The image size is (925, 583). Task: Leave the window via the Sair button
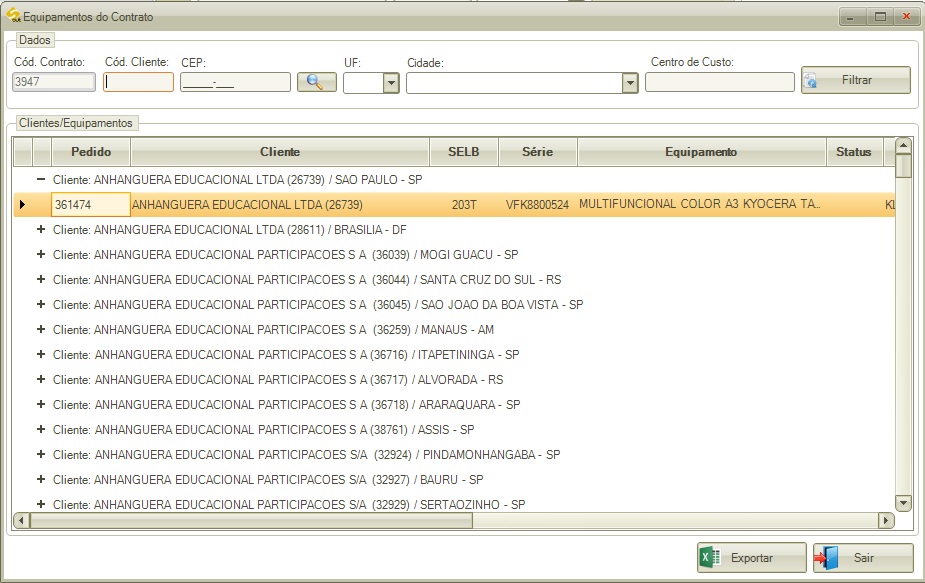(x=863, y=558)
